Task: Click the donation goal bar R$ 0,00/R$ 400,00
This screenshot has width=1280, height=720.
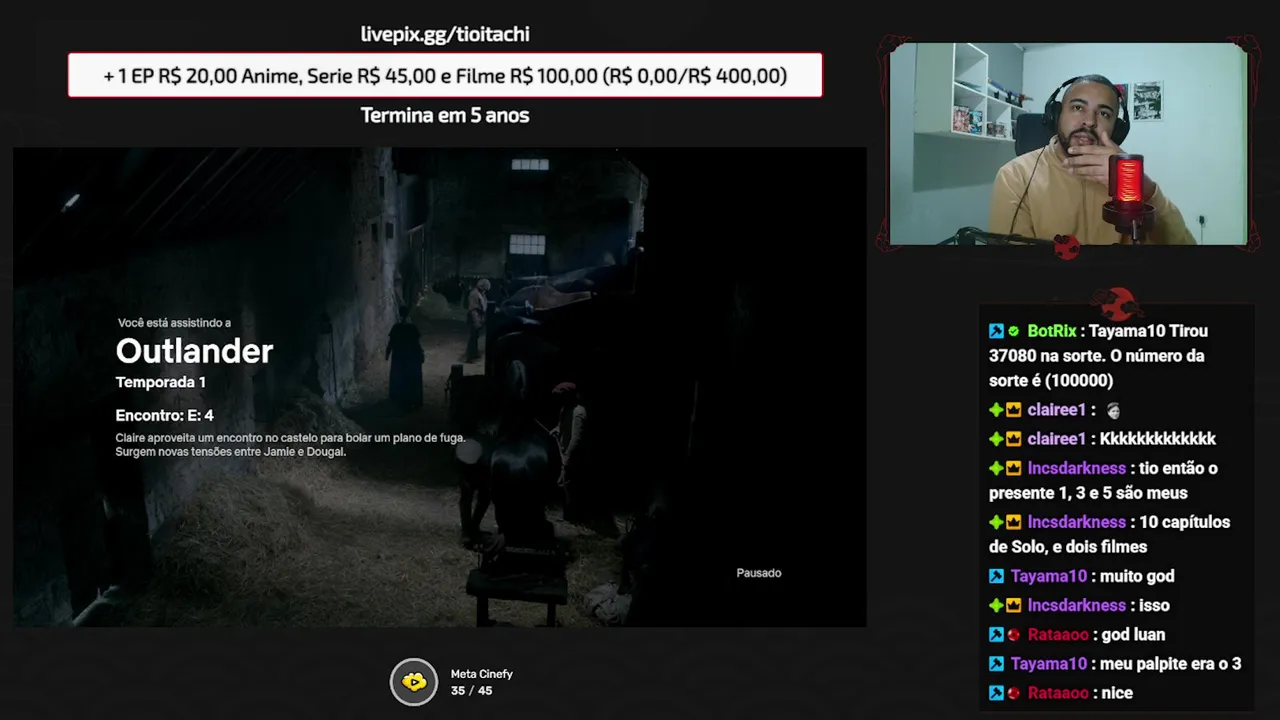Action: [x=445, y=75]
